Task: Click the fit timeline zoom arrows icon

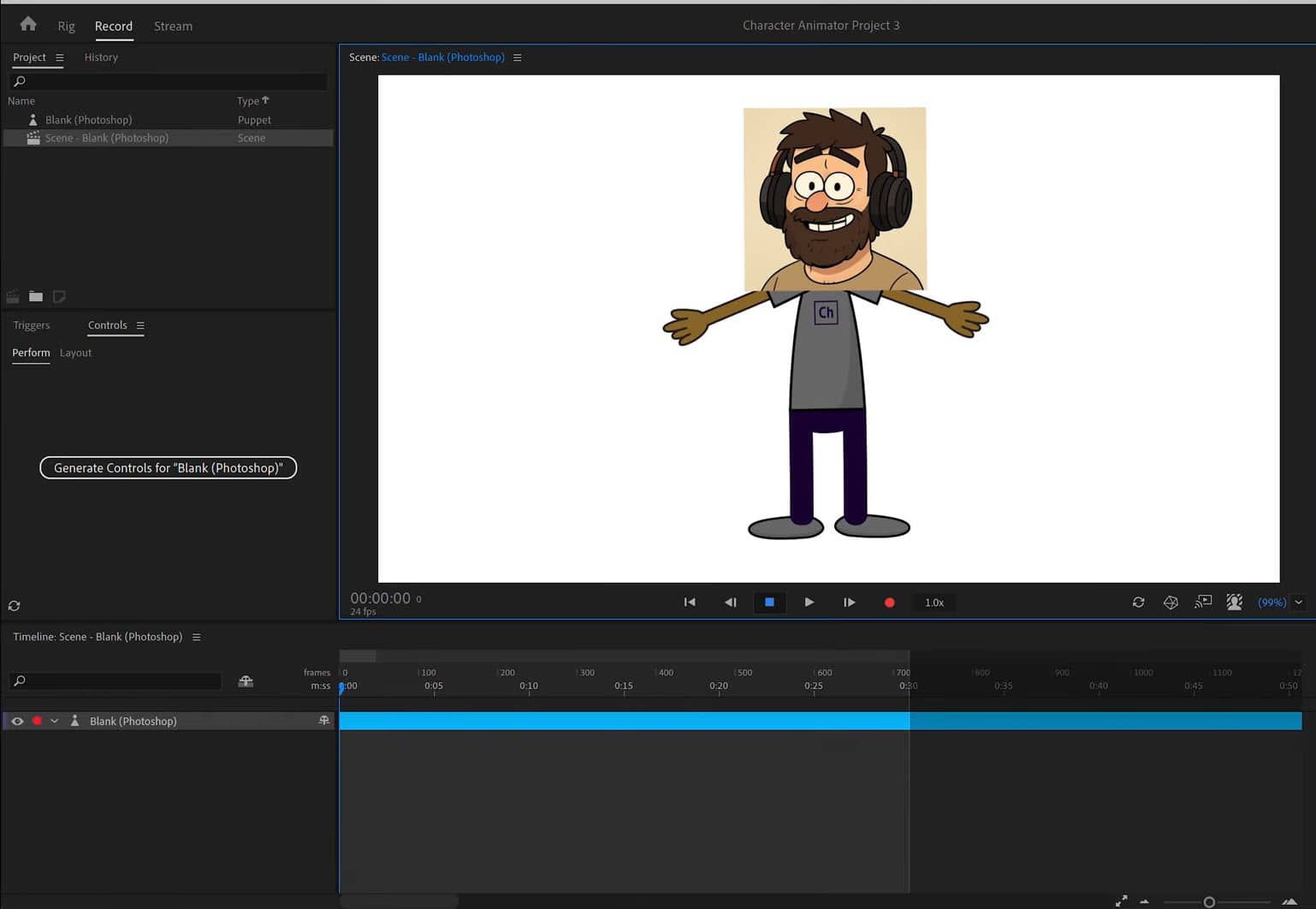Action: (x=1121, y=901)
